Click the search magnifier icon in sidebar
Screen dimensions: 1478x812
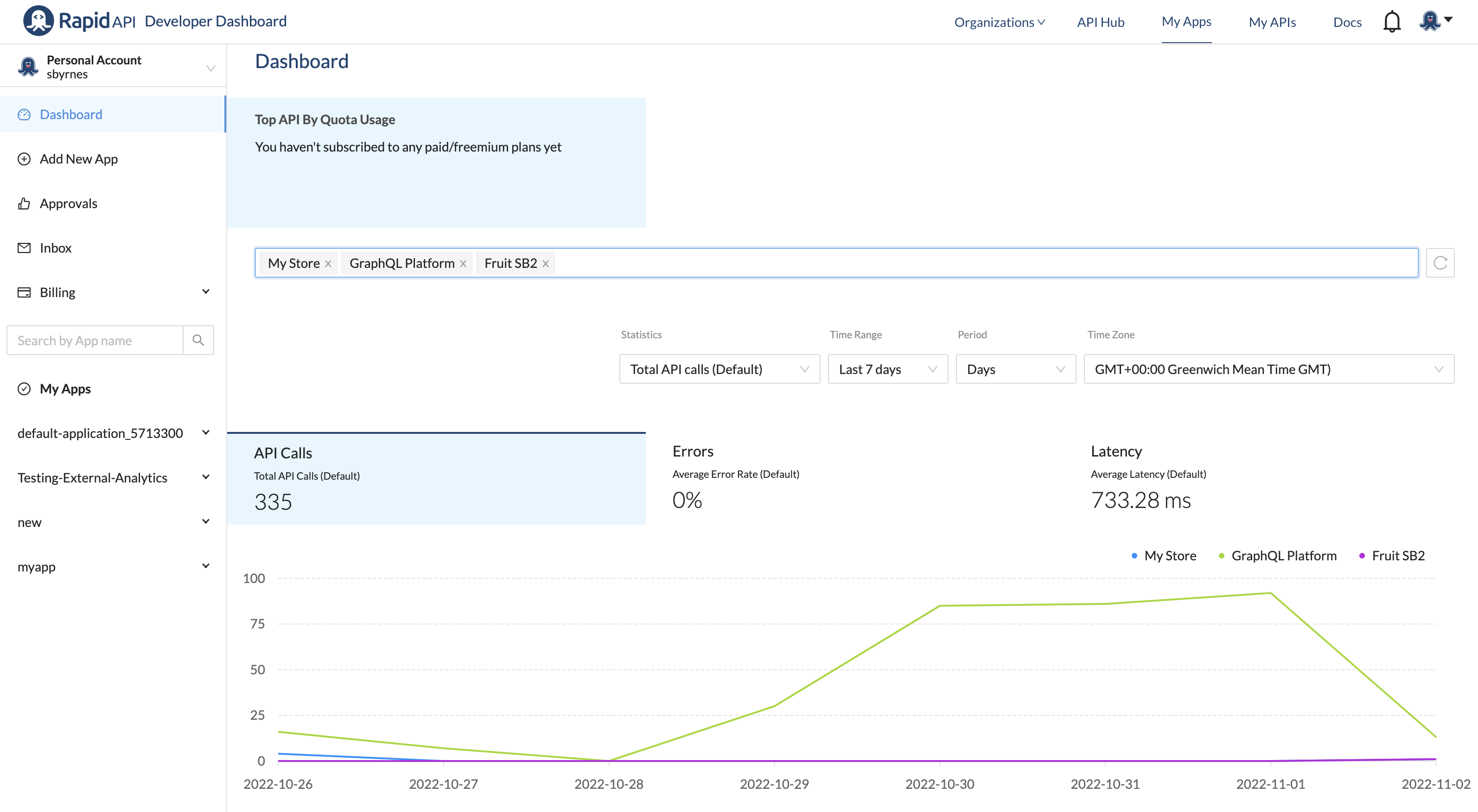[x=198, y=341]
